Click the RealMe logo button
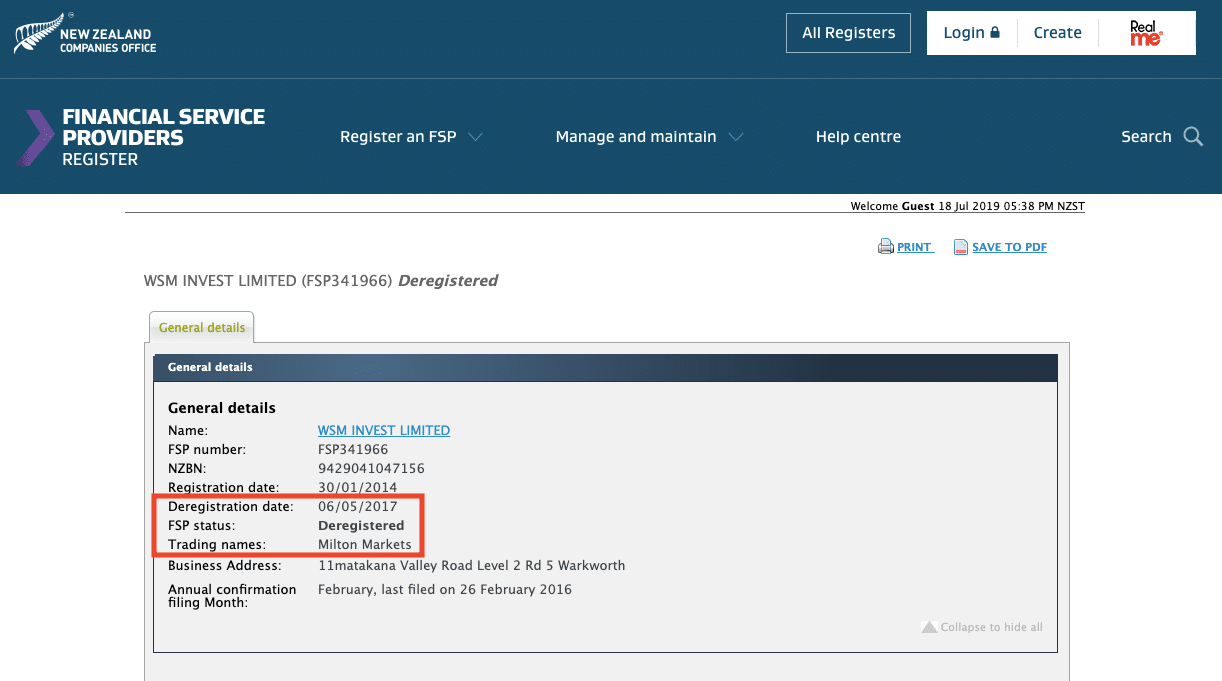The width and height of the screenshot is (1222, 681). click(x=1146, y=33)
